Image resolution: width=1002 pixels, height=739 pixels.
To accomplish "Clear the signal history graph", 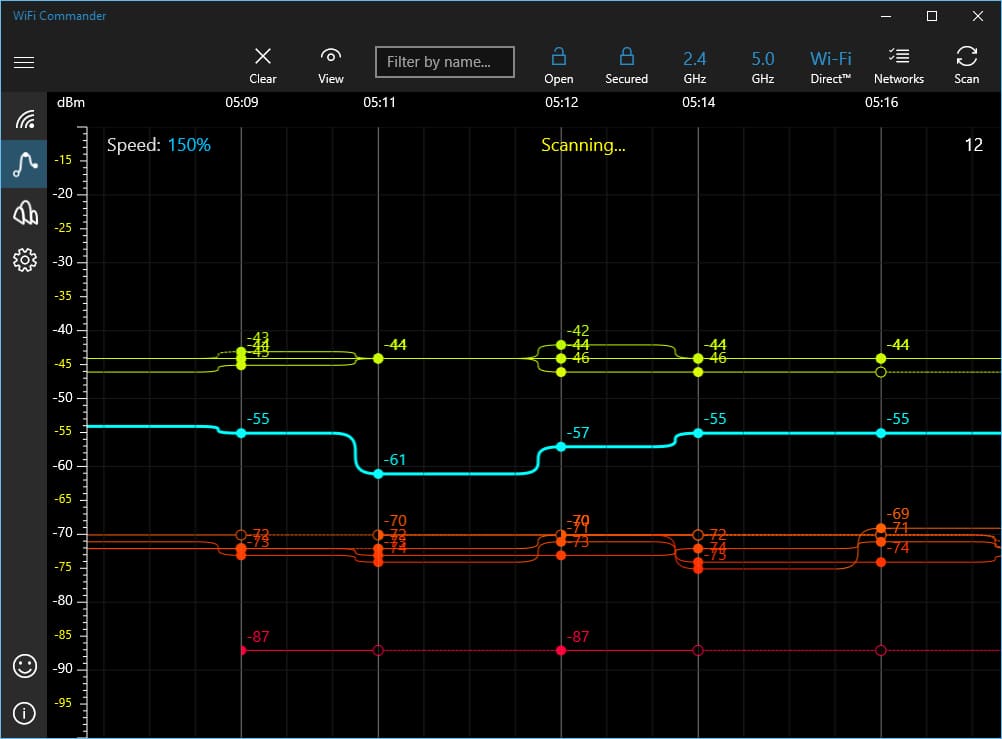I will point(263,64).
